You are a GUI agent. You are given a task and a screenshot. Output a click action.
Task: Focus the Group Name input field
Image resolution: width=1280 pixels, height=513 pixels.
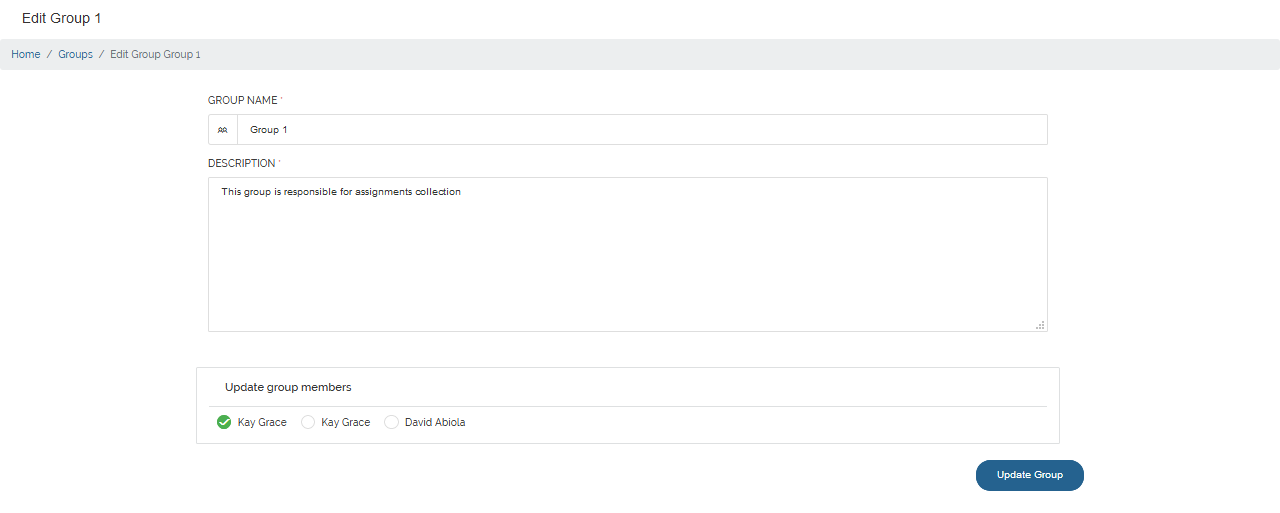[642, 130]
